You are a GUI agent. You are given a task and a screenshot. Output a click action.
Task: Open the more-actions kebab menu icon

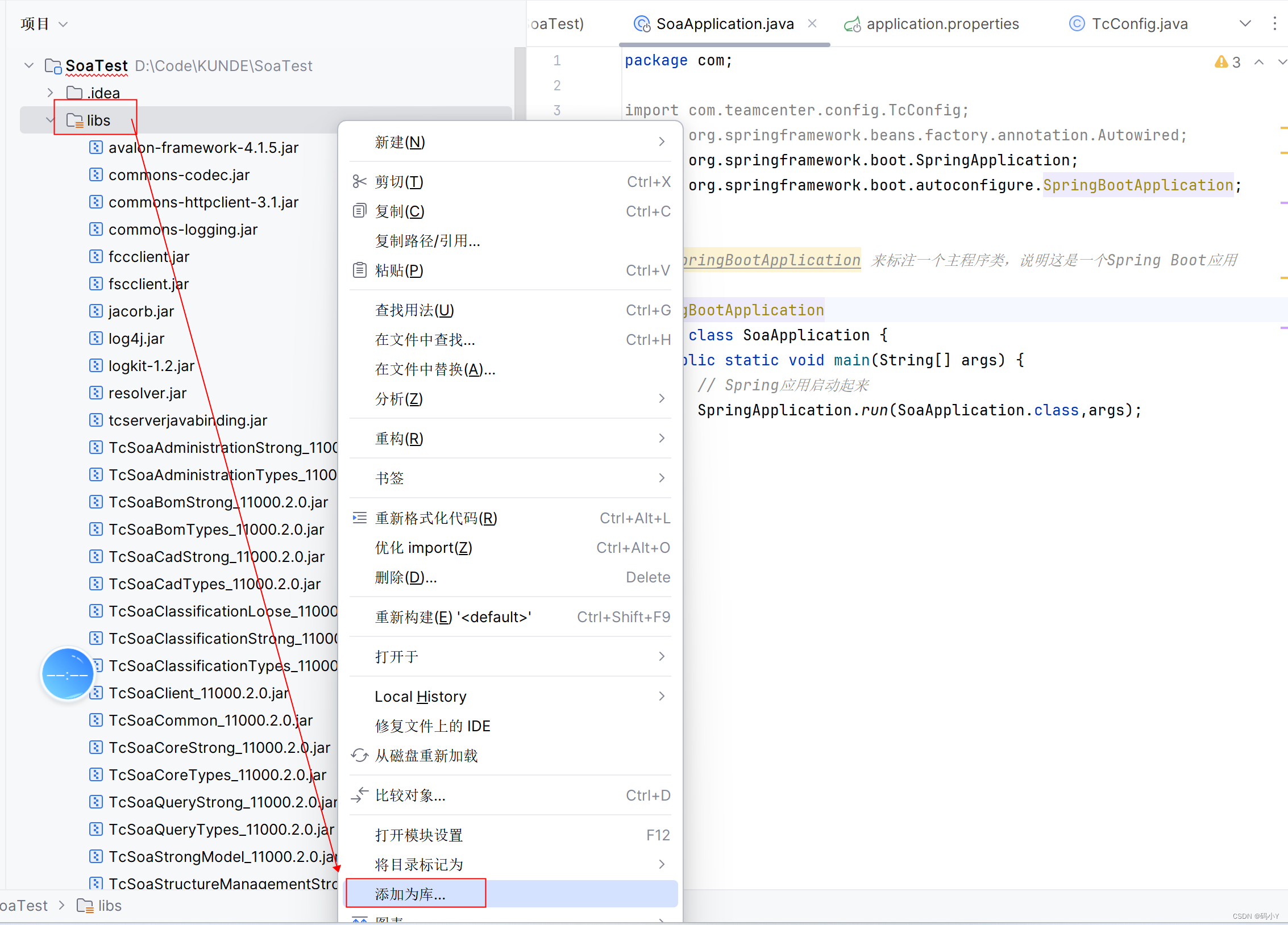1275,23
